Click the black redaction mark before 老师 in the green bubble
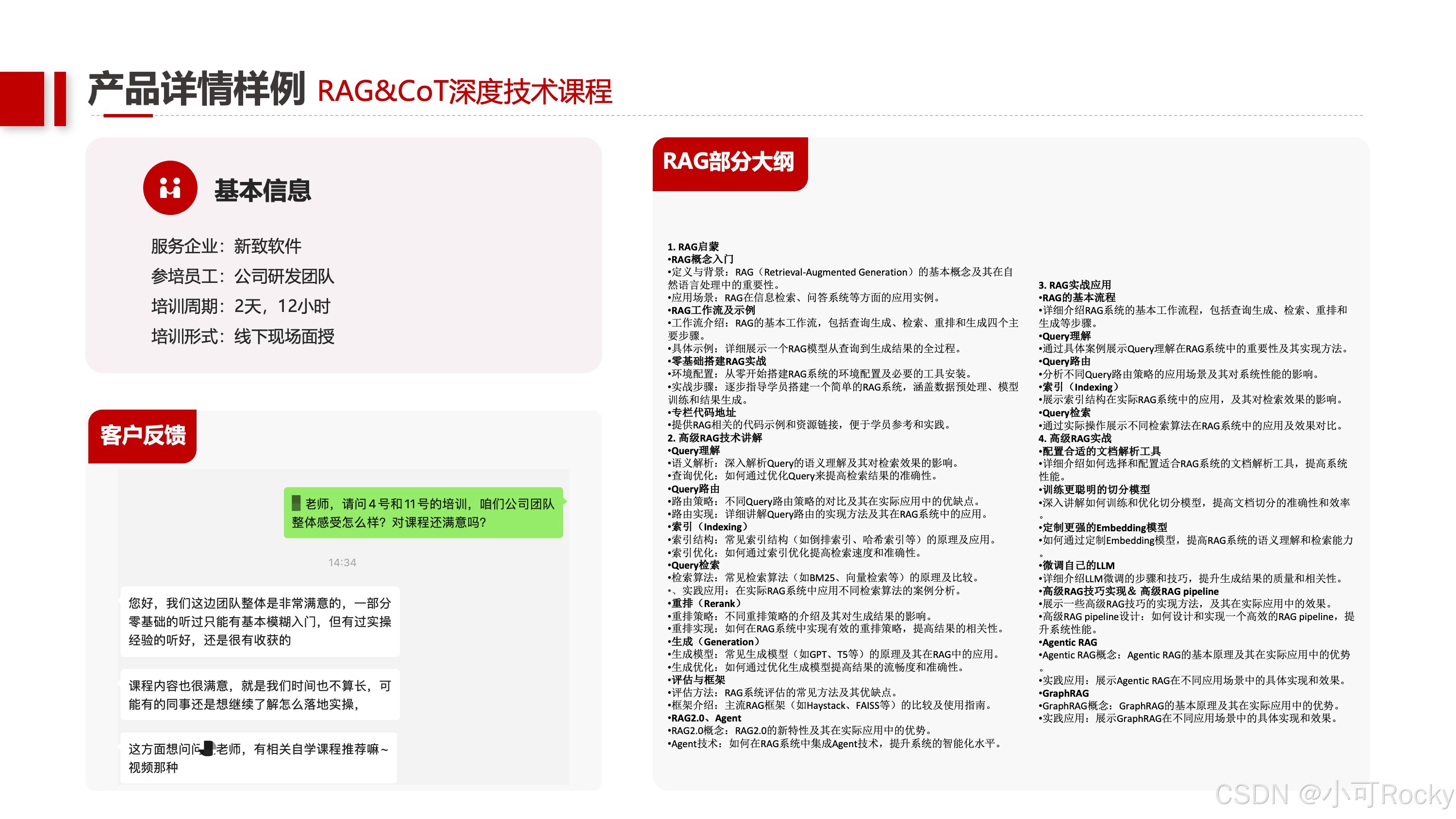Screen dimensions: 1456x819 296,503
